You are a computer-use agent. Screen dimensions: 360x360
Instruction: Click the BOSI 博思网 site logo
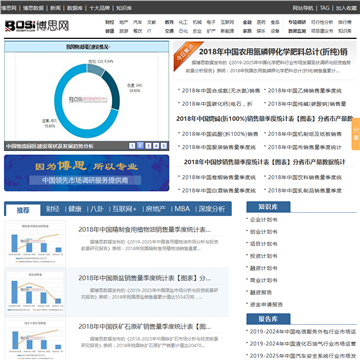(37, 26)
